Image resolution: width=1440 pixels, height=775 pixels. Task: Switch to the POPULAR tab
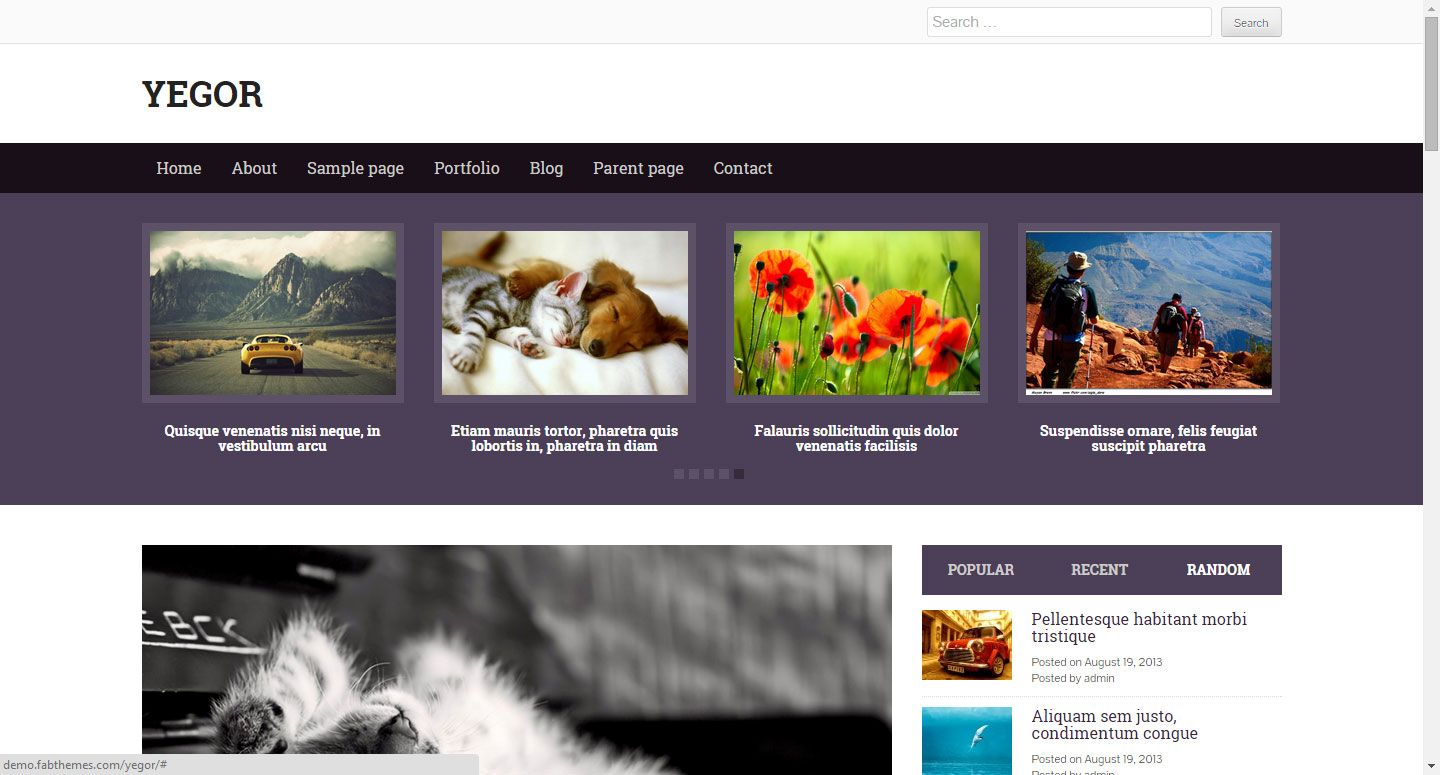(981, 570)
